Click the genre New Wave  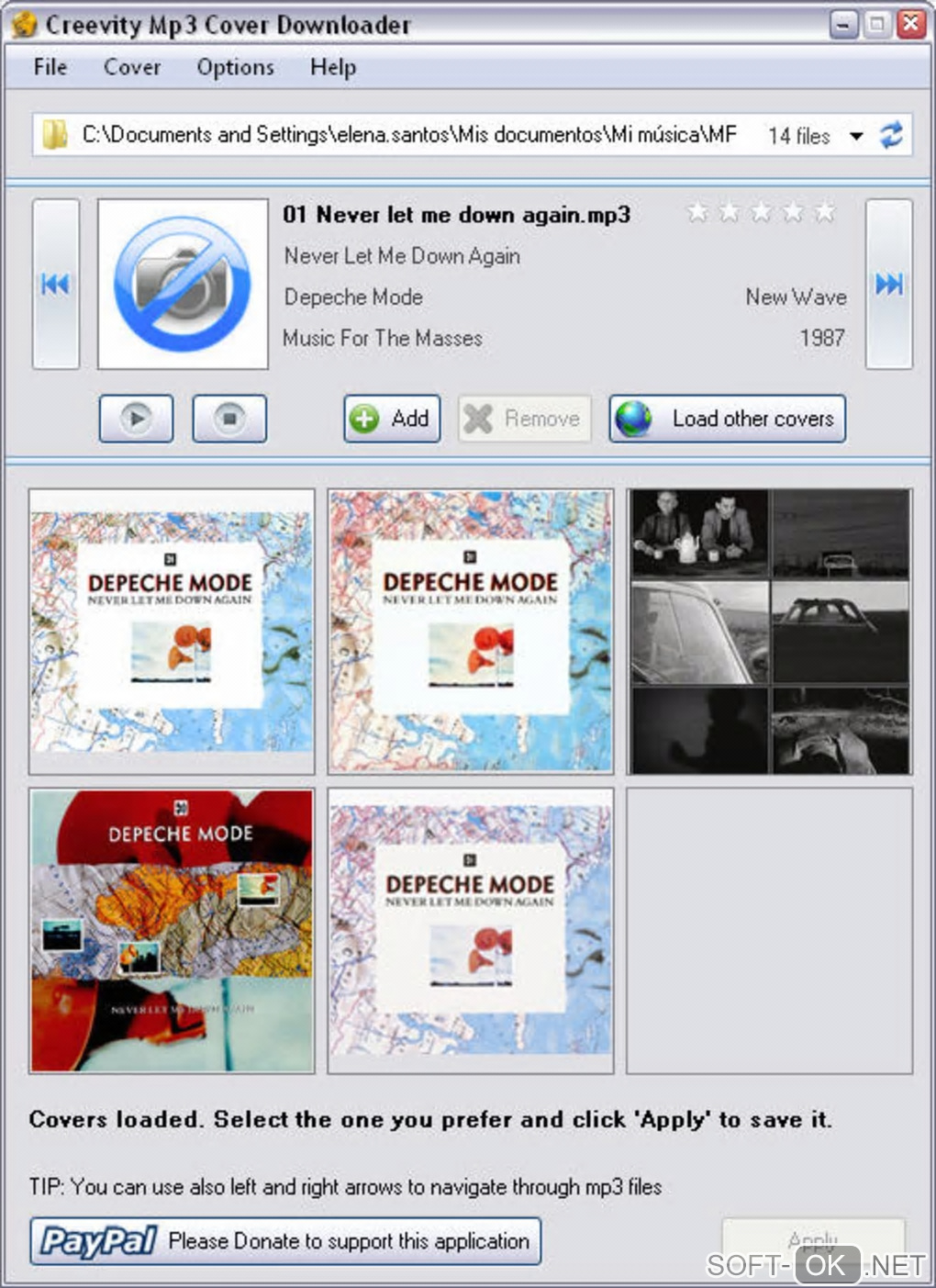(796, 297)
